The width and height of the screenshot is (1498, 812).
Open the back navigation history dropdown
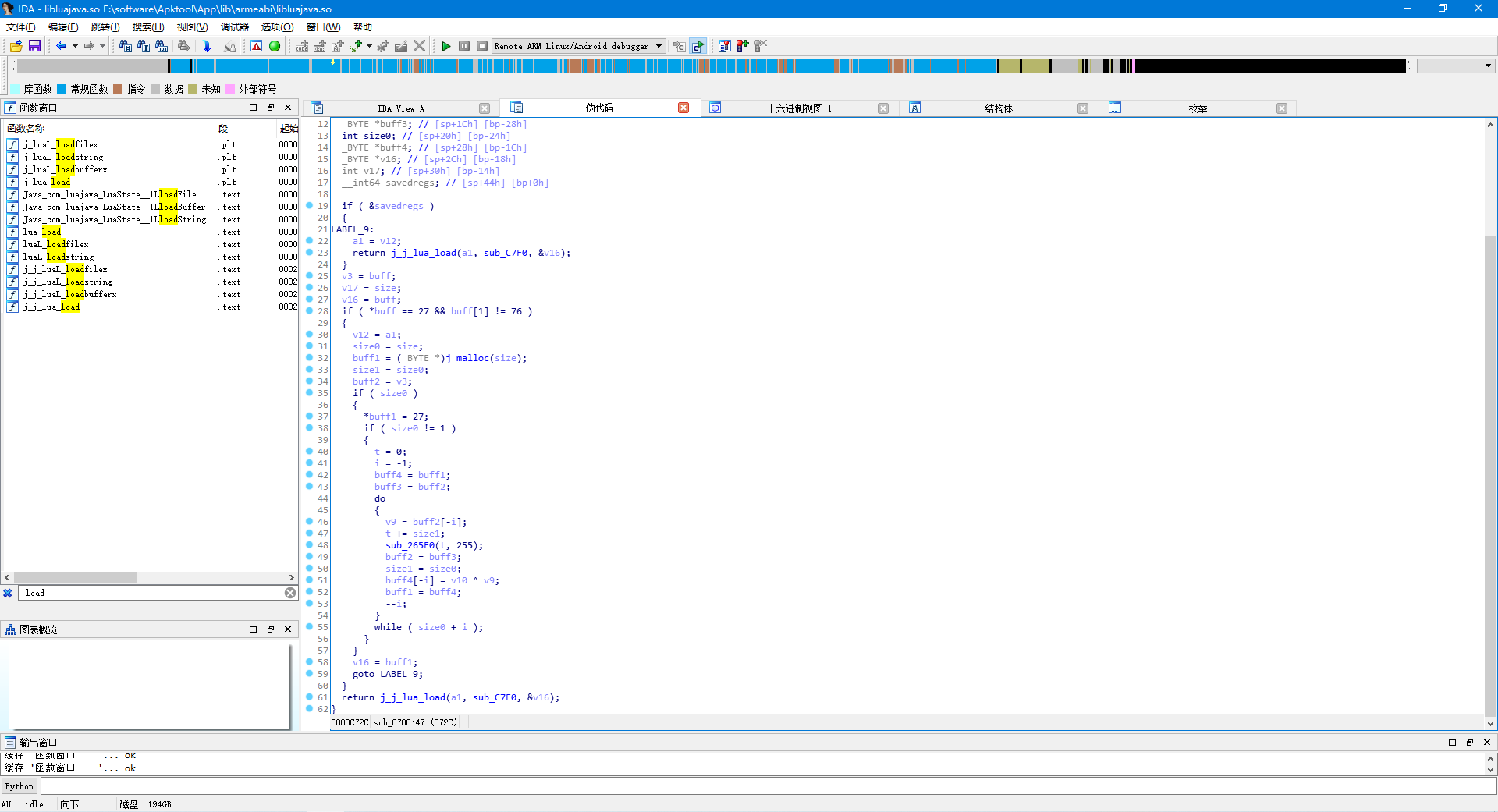click(75, 46)
